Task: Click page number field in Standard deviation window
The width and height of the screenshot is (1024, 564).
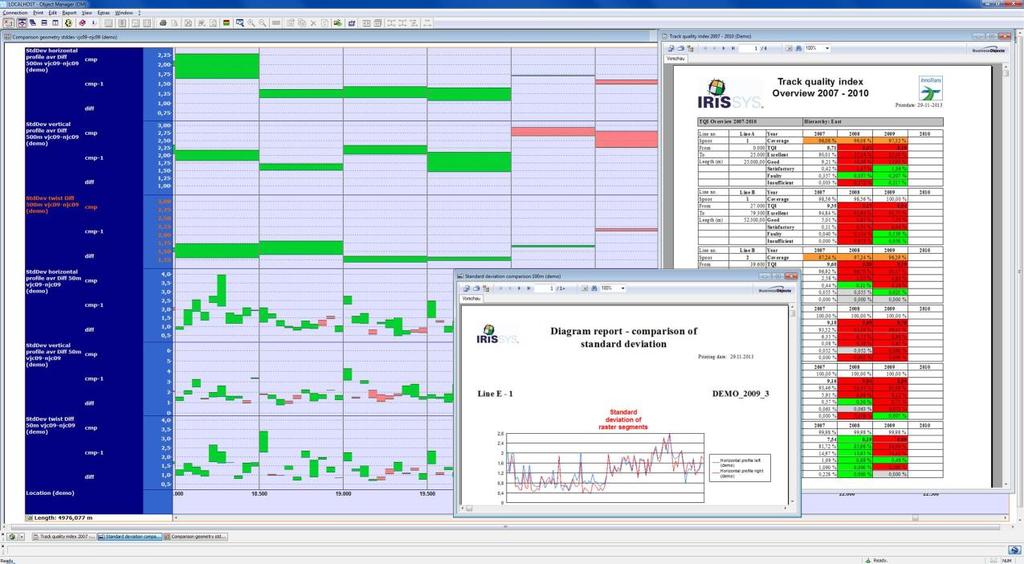Action: (547, 289)
